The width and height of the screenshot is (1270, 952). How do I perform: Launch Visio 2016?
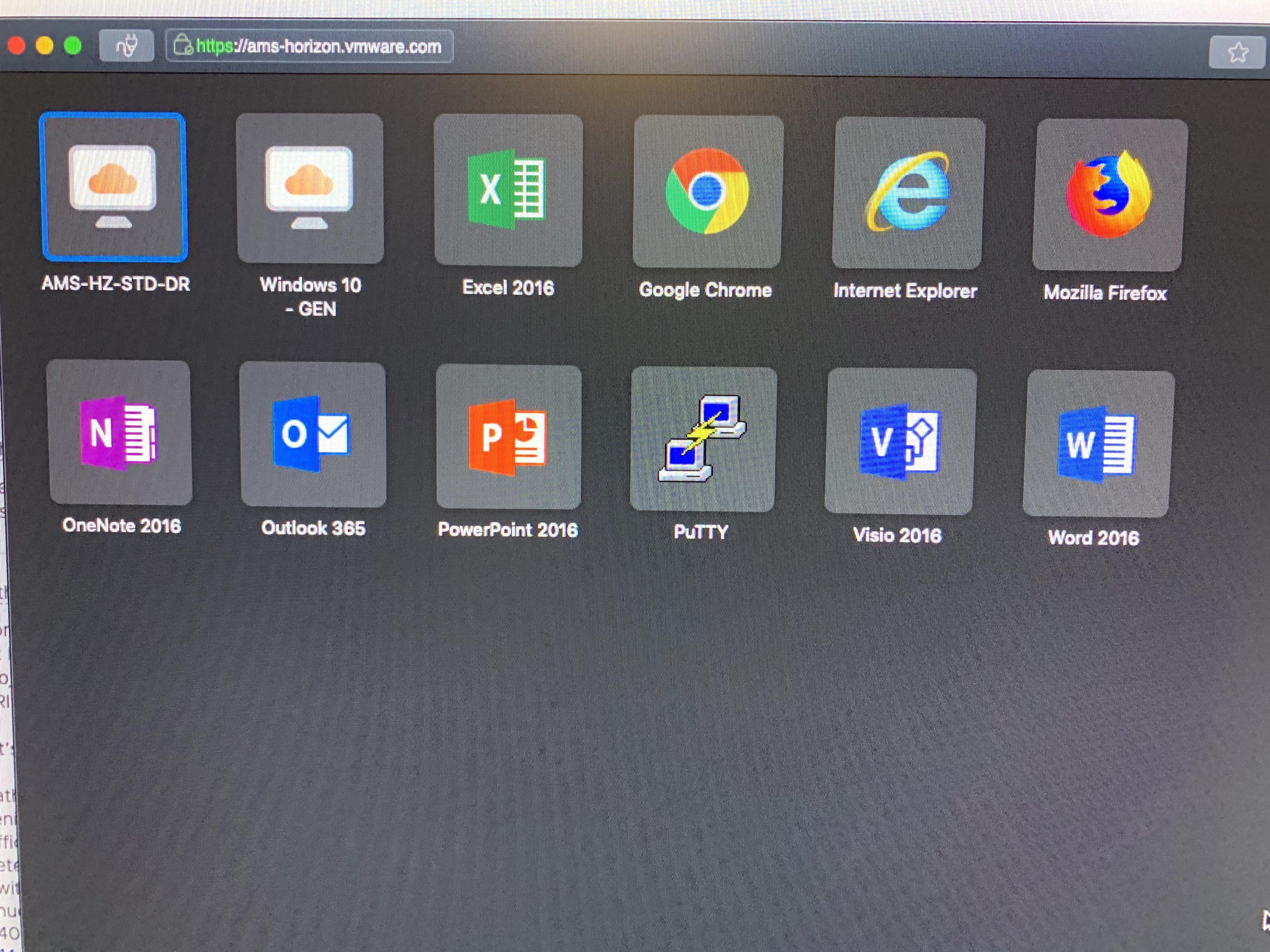900,441
